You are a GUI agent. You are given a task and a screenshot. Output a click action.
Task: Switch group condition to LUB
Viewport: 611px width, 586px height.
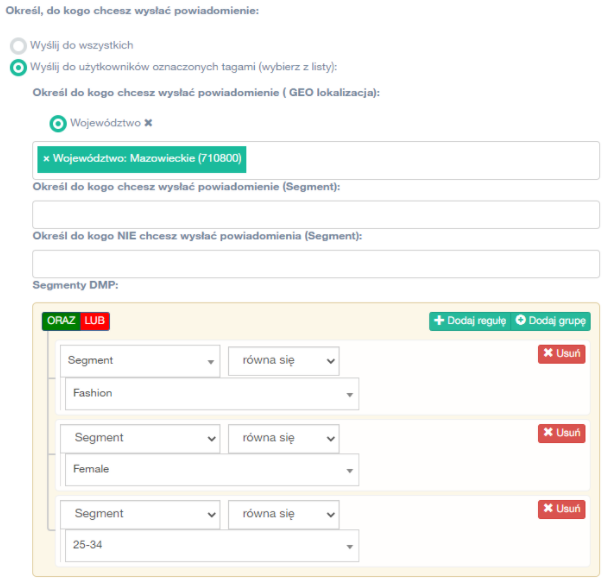pos(95,321)
